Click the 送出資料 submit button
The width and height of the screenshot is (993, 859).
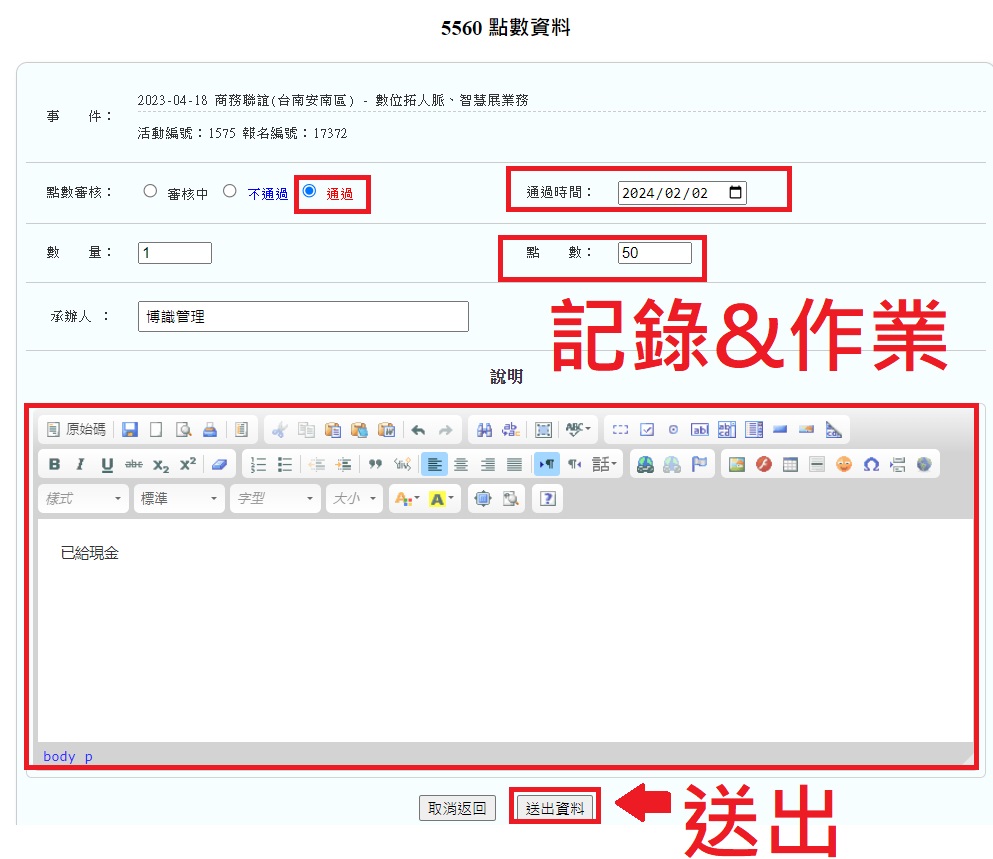tap(555, 808)
